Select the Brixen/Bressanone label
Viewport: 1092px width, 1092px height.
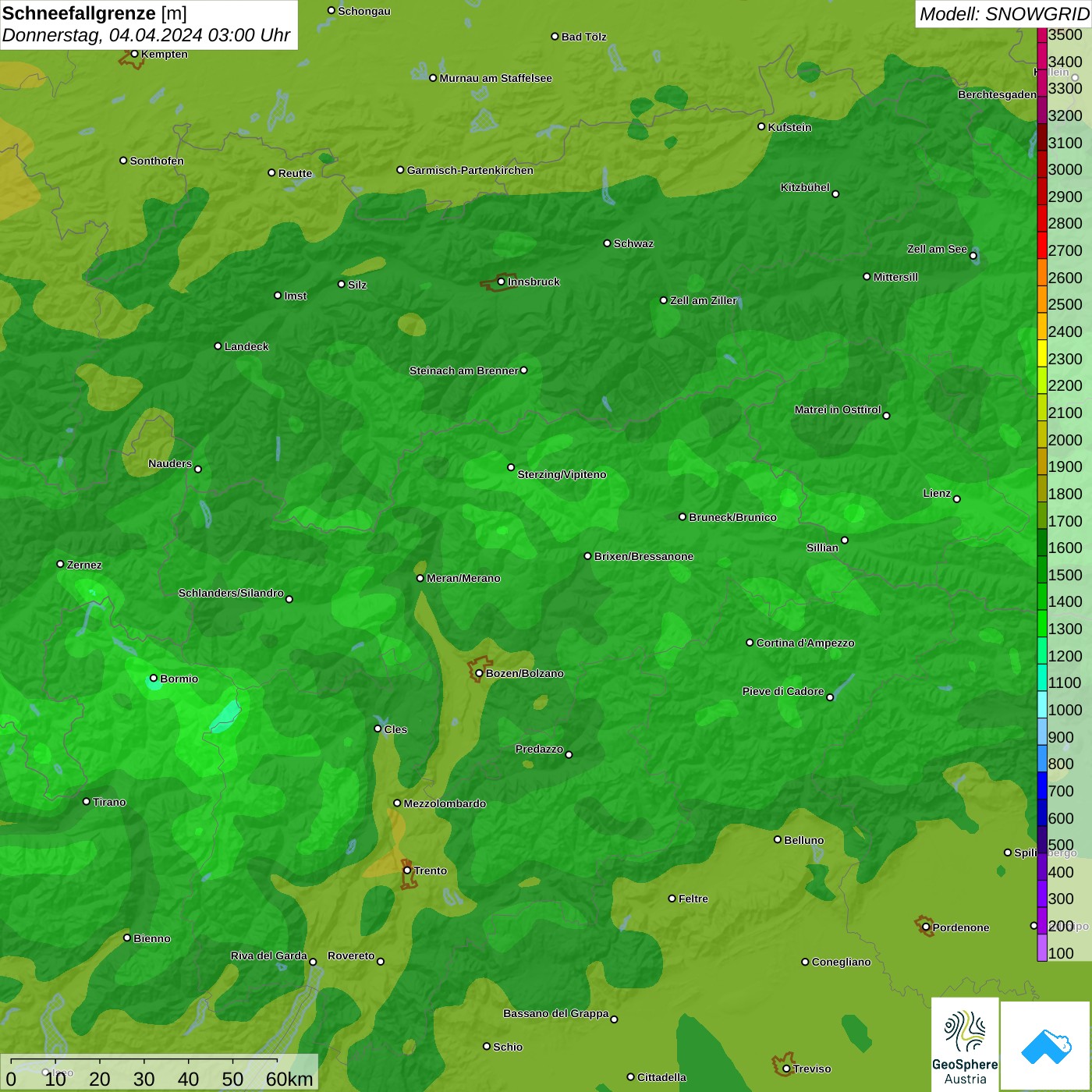pos(643,556)
